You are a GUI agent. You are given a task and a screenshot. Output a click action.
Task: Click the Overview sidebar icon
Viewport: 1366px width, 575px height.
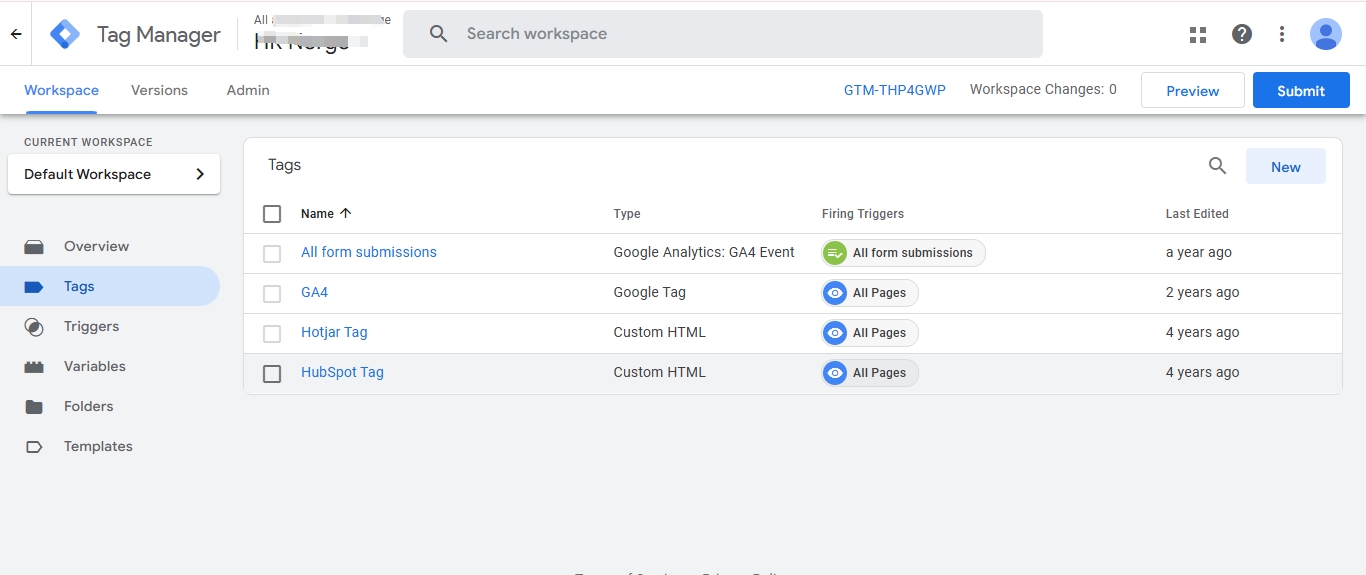34,247
